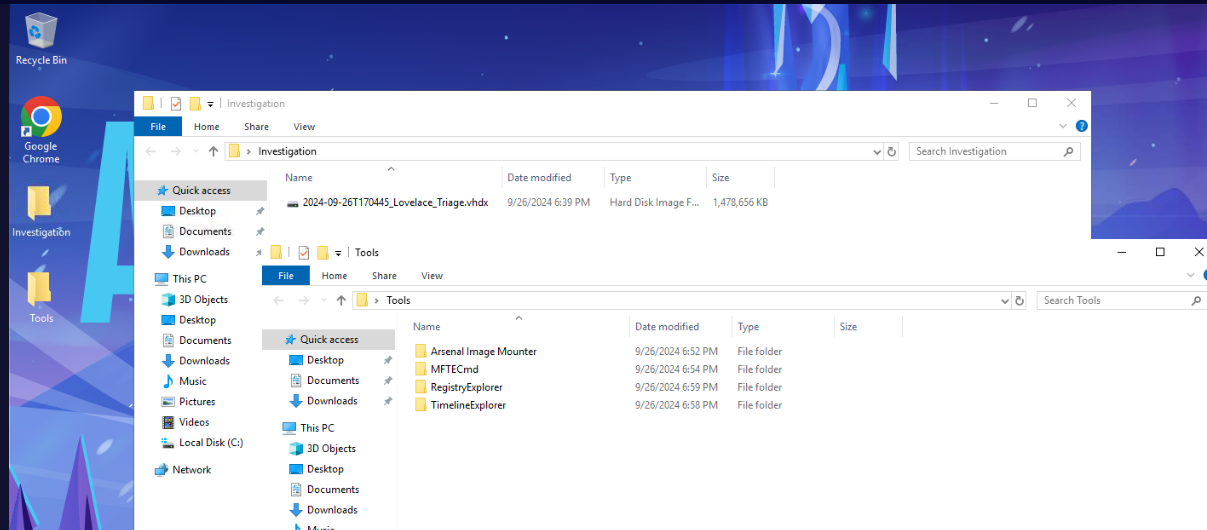Switch to View tab in Investigation window
The width and height of the screenshot is (1207, 530).
click(304, 127)
